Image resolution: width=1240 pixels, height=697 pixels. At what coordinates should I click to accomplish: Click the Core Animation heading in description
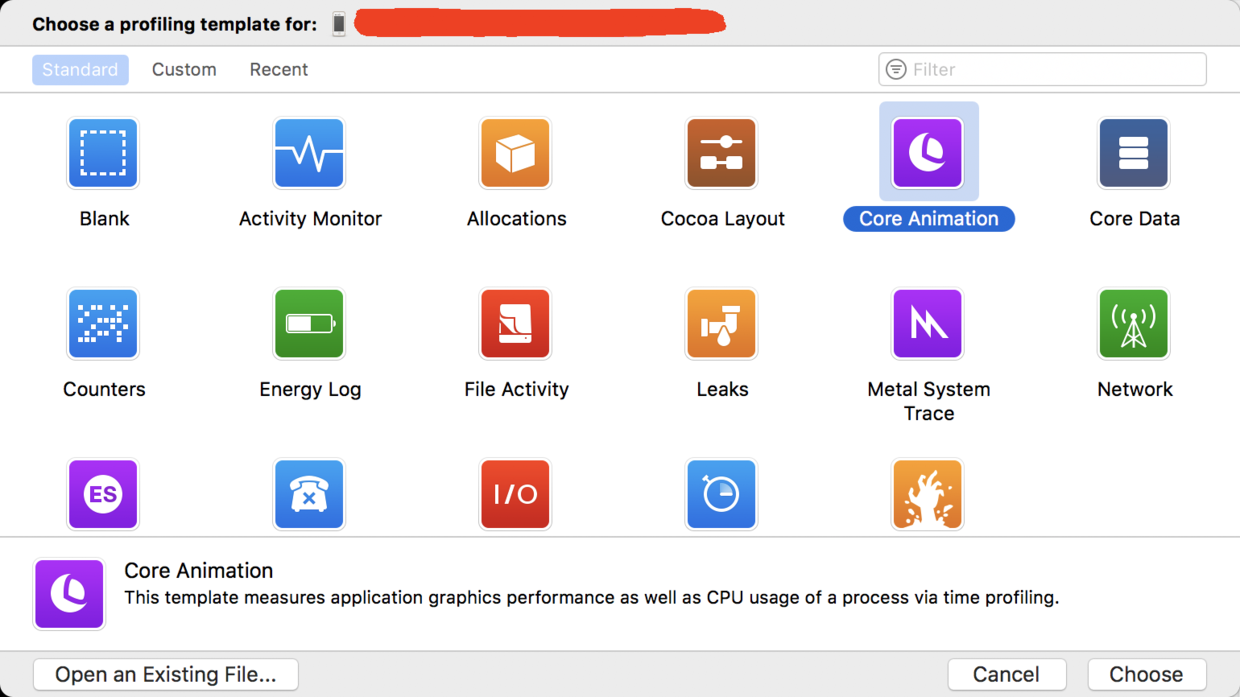coord(198,571)
